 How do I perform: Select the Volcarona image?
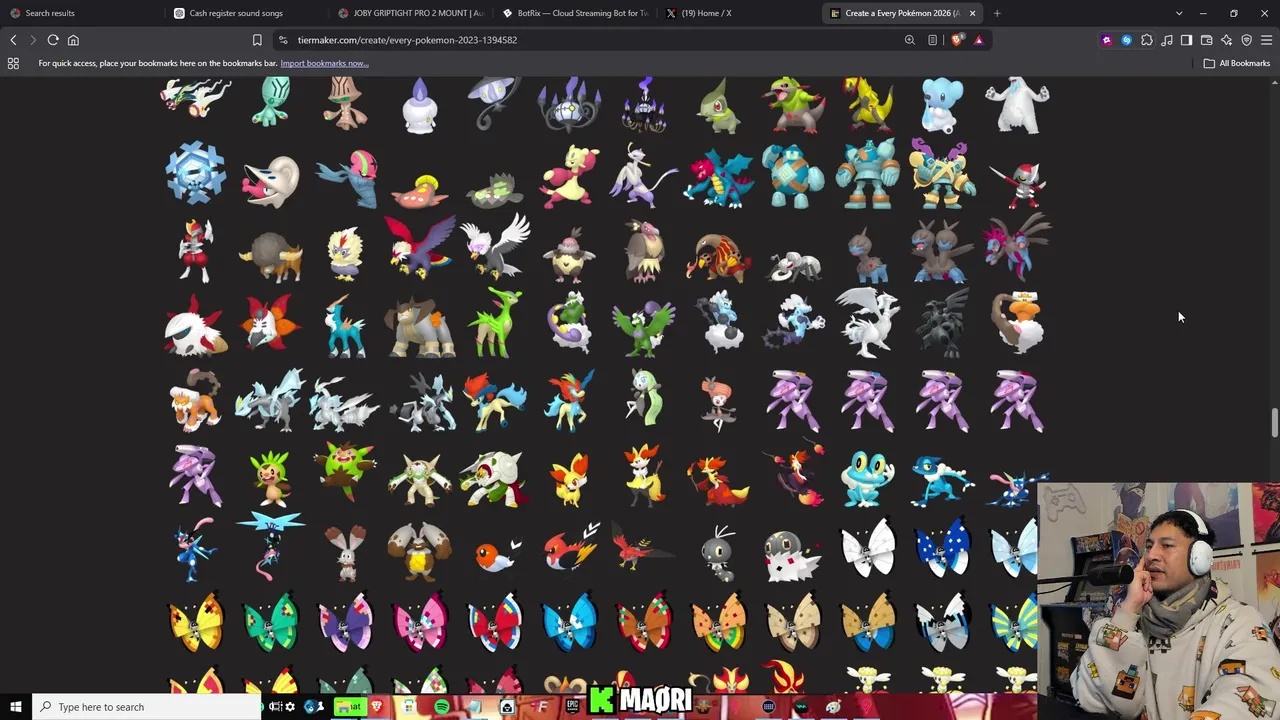[270, 324]
